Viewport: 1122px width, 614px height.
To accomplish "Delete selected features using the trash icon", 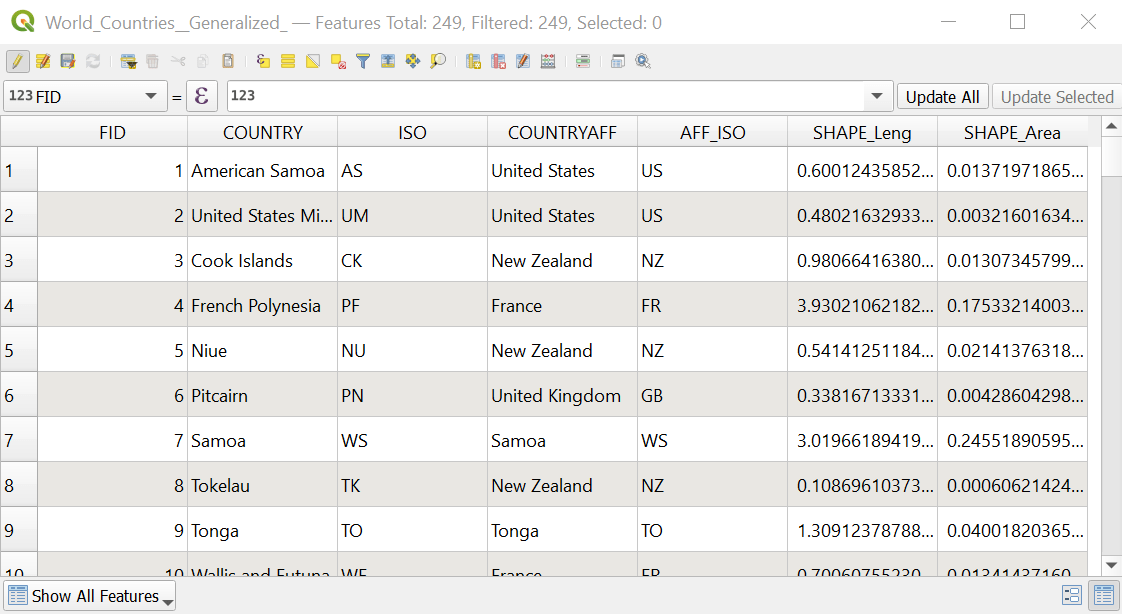I will tap(152, 61).
